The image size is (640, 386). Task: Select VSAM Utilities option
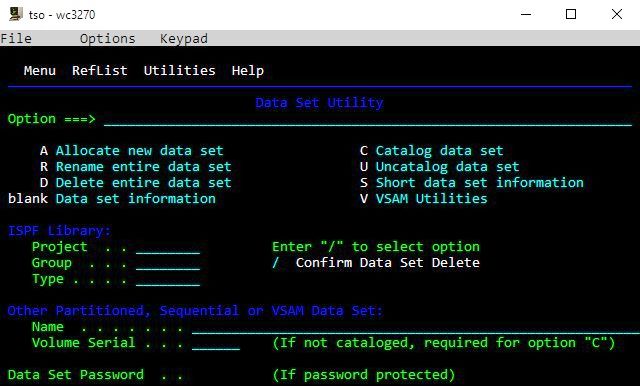pos(424,199)
